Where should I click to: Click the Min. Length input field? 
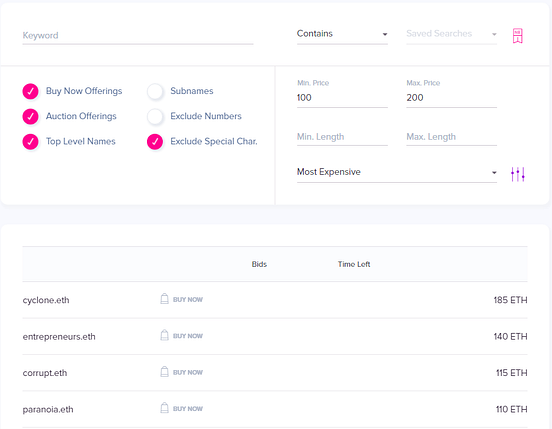(342, 137)
